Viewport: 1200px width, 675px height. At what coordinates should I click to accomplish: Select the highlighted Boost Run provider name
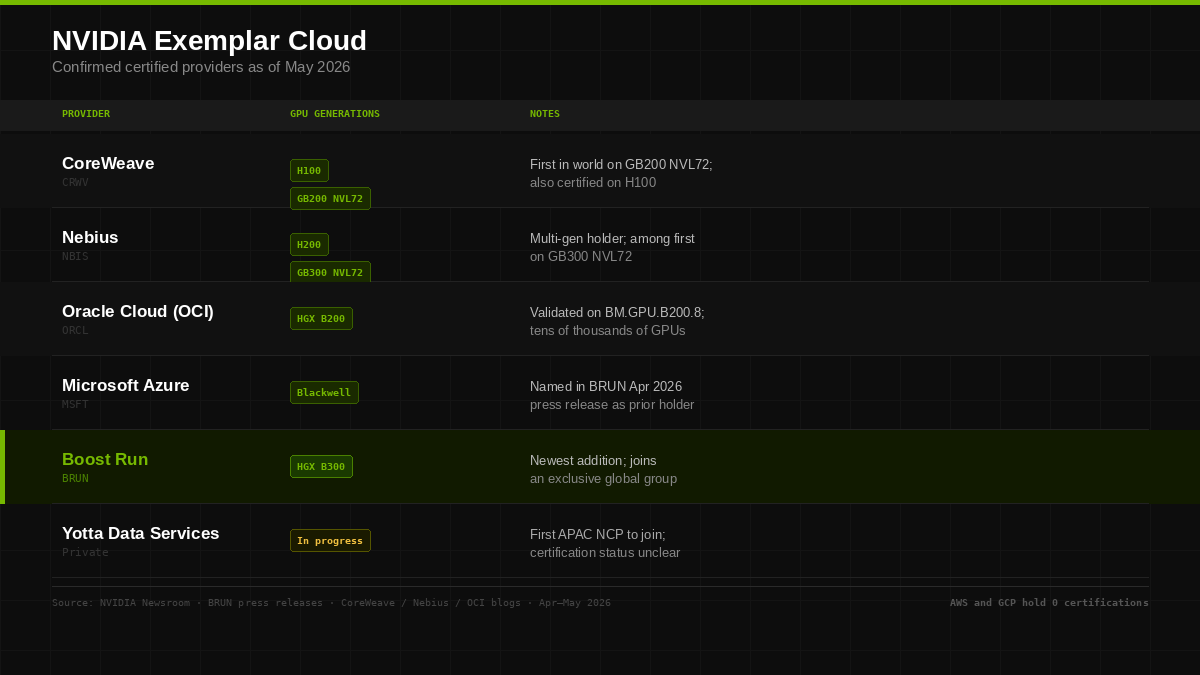105,459
